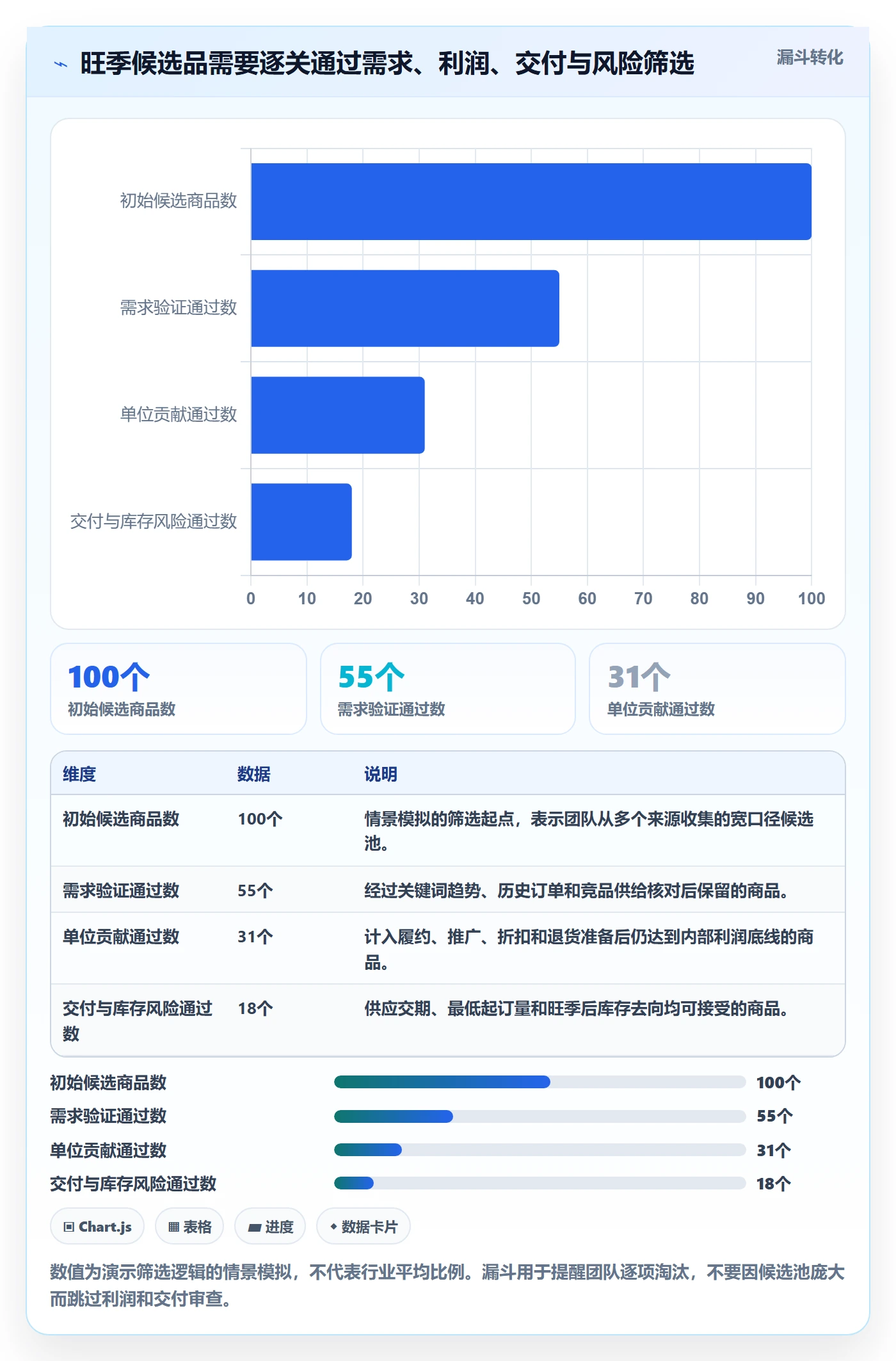Click the 数据卡片 tag chip
The image size is (896, 1361).
pyautogui.click(x=364, y=1227)
